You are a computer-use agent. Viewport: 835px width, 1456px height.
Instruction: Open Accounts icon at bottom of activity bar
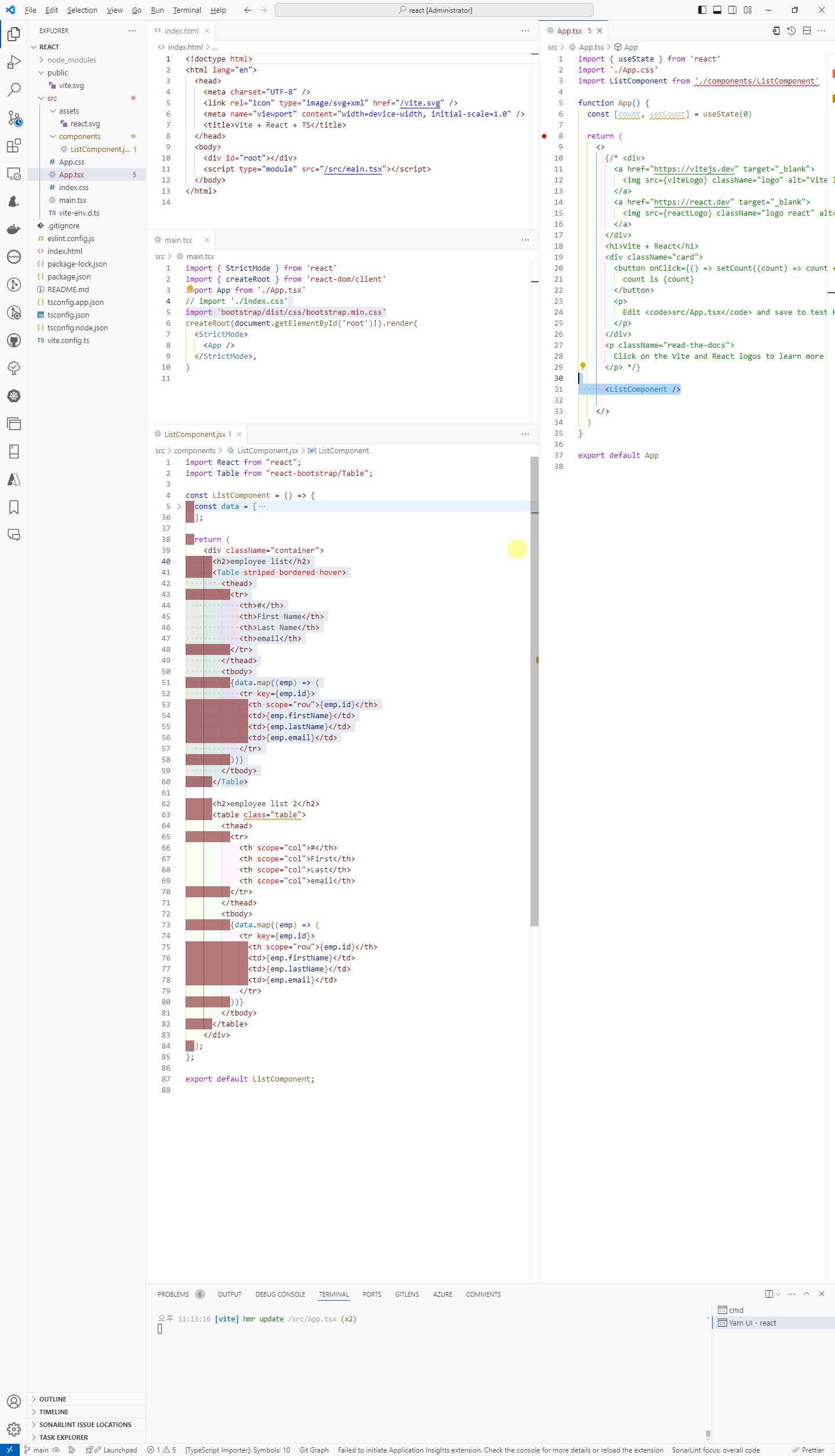[14, 1402]
